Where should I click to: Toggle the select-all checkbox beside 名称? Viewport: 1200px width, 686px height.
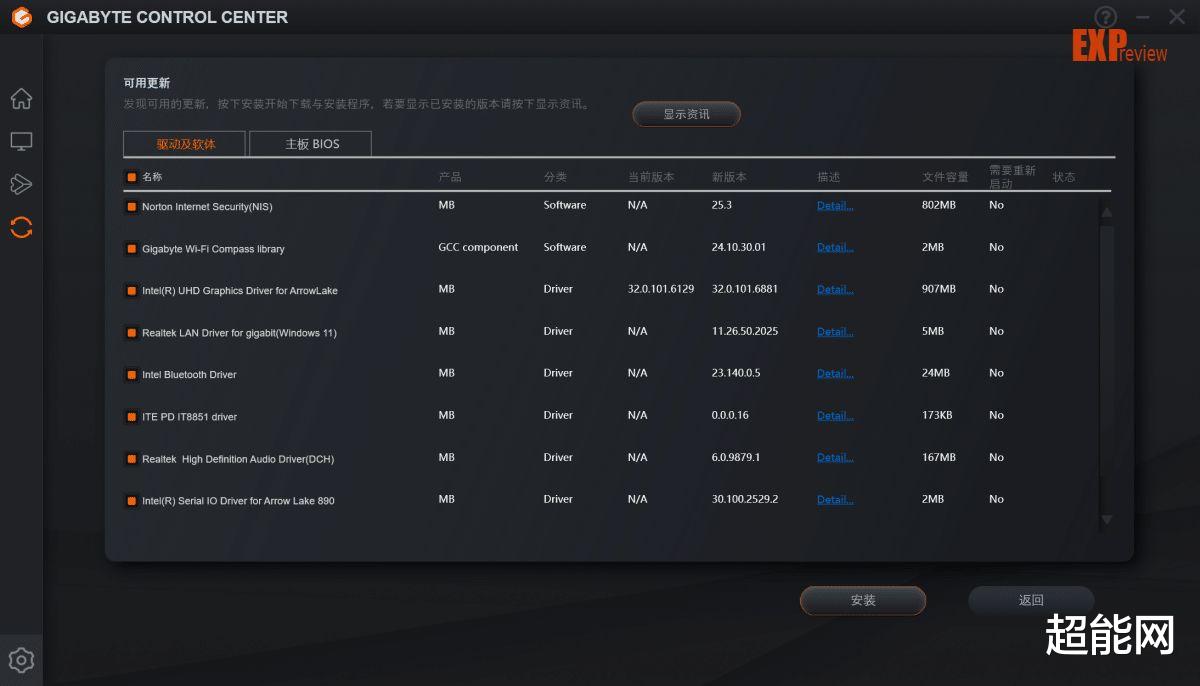pyautogui.click(x=131, y=177)
